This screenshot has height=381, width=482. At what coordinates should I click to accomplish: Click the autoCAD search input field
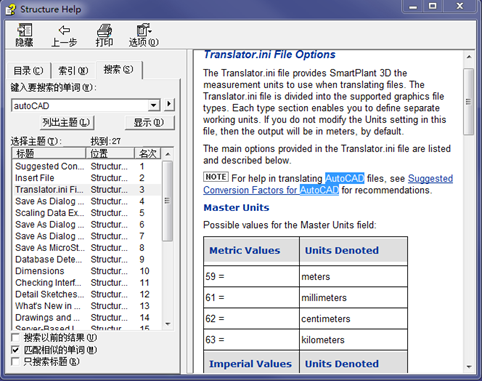(80, 105)
